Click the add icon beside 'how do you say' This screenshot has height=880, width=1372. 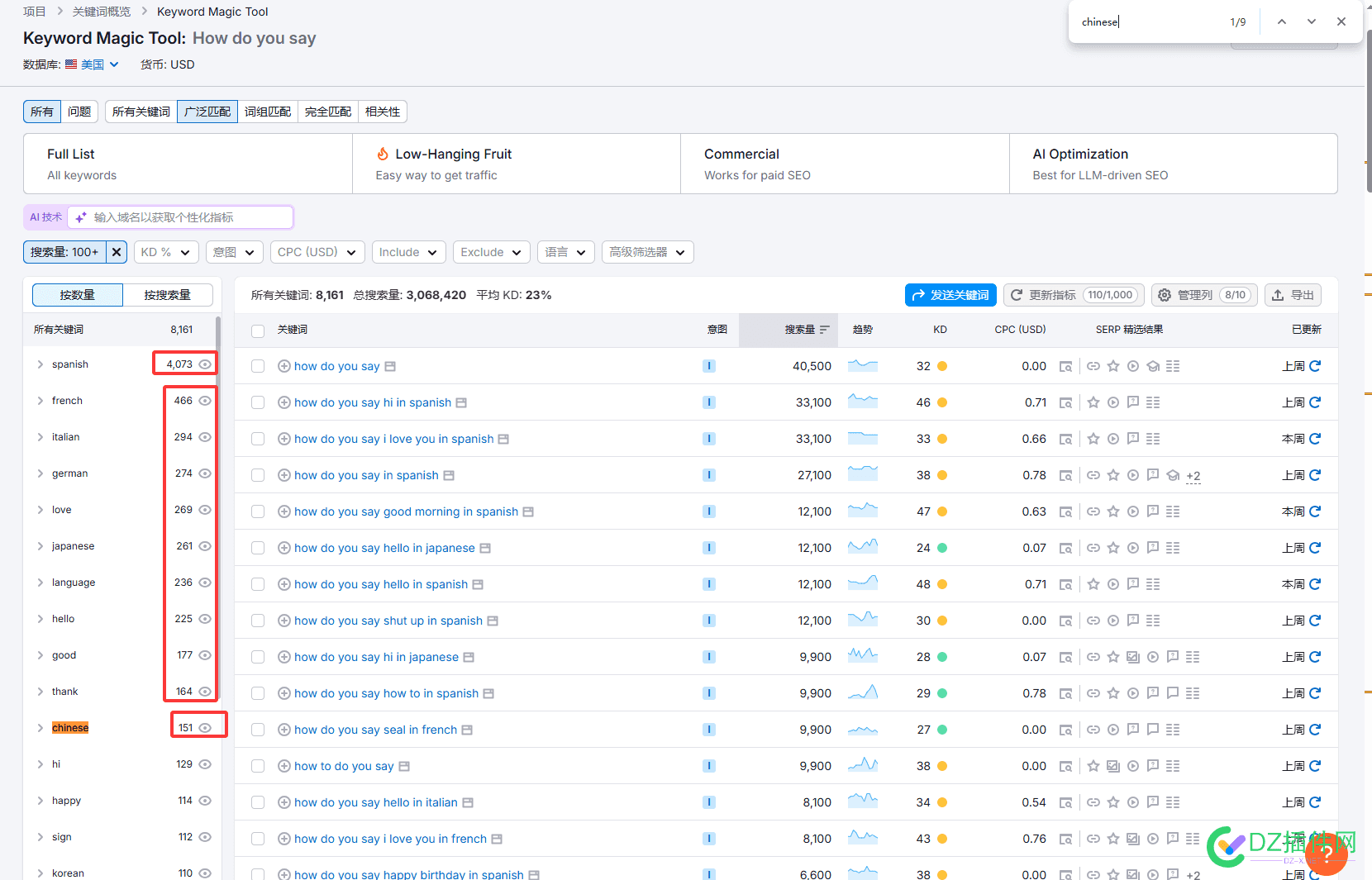click(x=284, y=366)
